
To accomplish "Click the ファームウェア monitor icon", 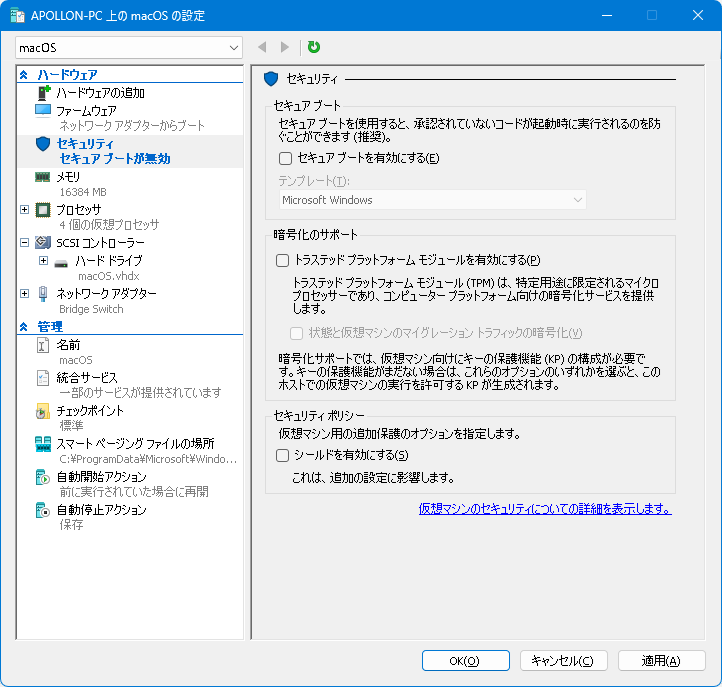I will [x=43, y=111].
